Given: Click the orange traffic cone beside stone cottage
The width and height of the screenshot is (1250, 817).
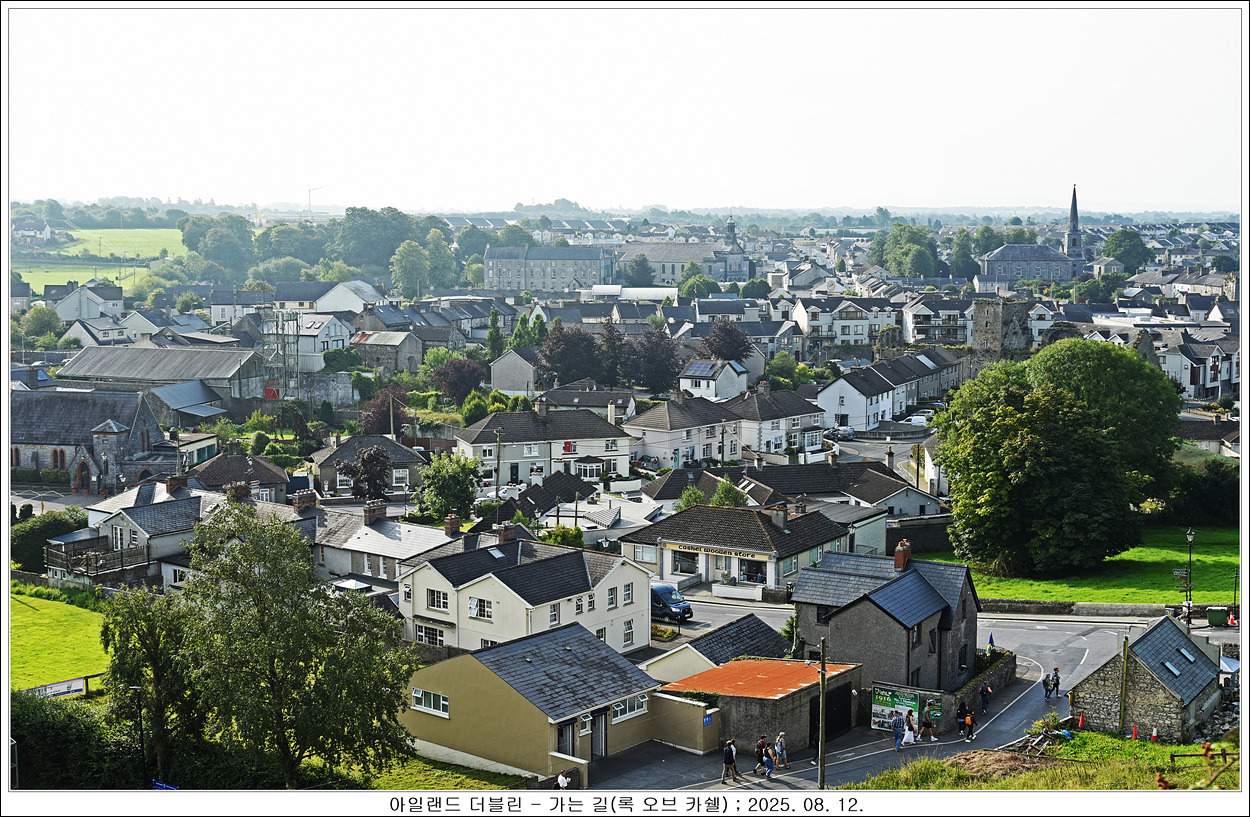Looking at the screenshot, I should [x=1134, y=731].
